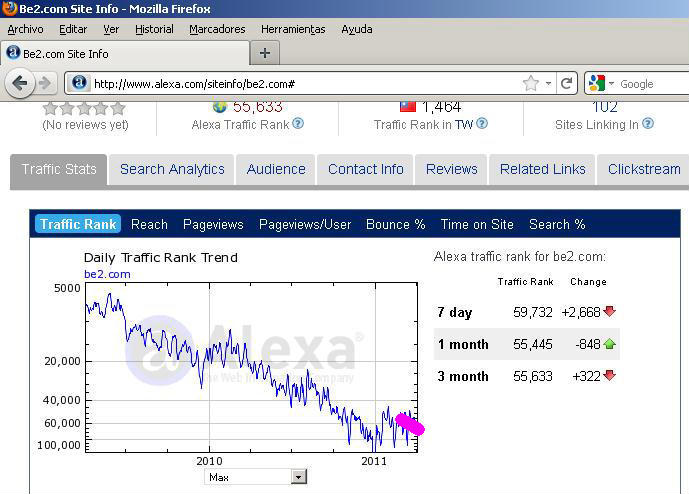Open the Herramientas menu
689x494 pixels.
pos(293,29)
